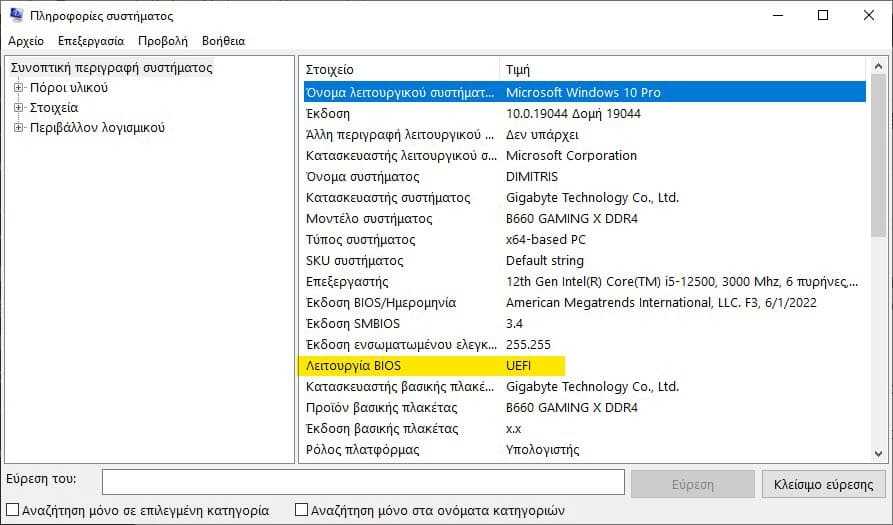
Task: Select the Άλλη περιγραφή λειτουργικού row
Action: pyautogui.click(x=584, y=134)
